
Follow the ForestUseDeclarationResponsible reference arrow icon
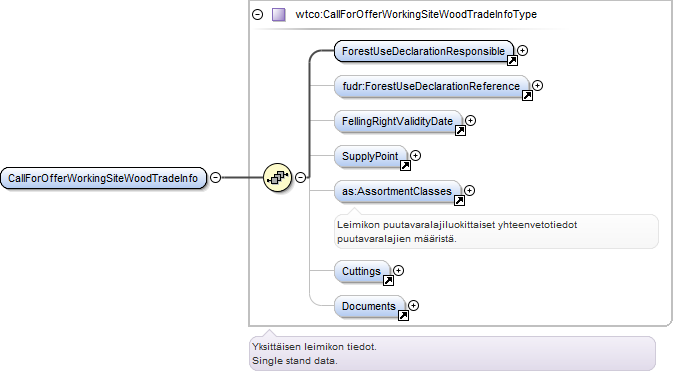click(x=512, y=61)
